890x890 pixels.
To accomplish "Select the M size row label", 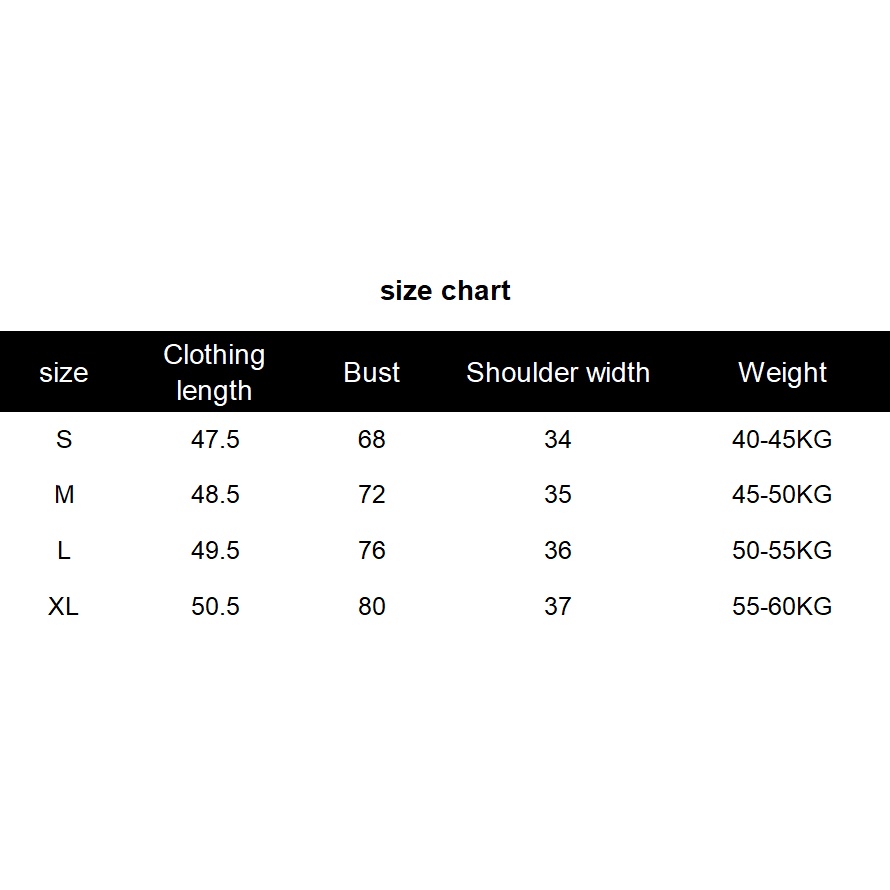I will (64, 495).
